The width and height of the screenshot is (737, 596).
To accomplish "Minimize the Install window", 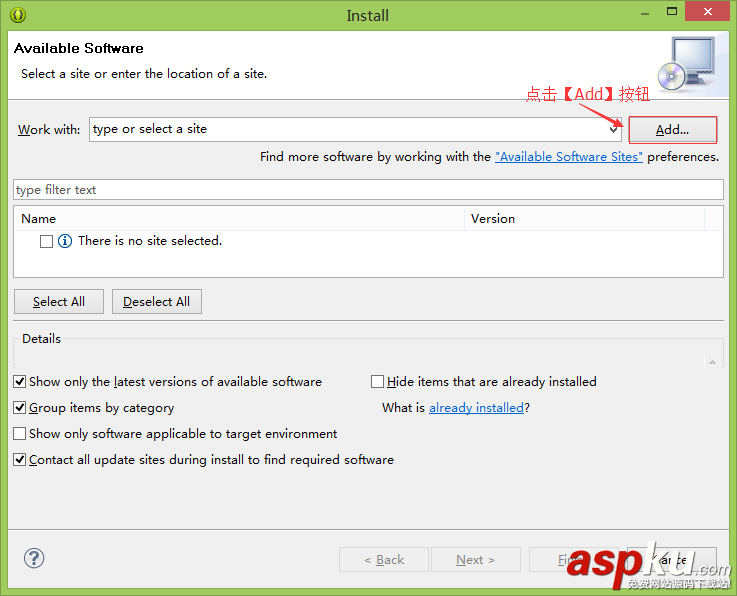I will 645,14.
